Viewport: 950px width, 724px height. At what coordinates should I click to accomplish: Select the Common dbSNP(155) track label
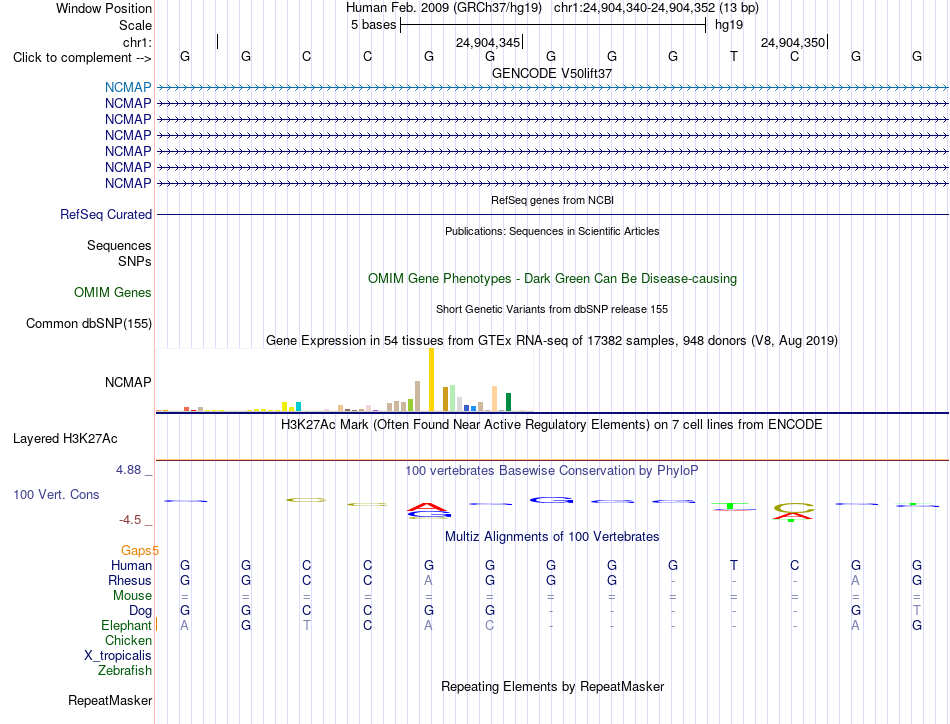click(x=89, y=324)
